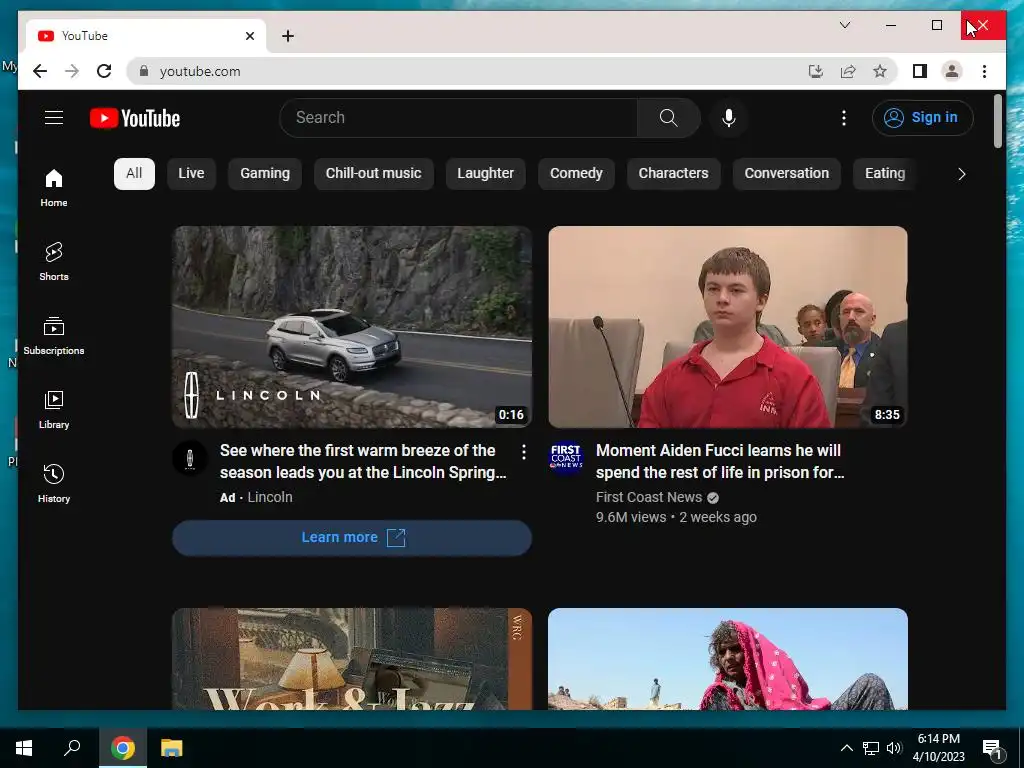Share this page icon in address bar
The height and width of the screenshot is (768, 1024).
[x=848, y=71]
